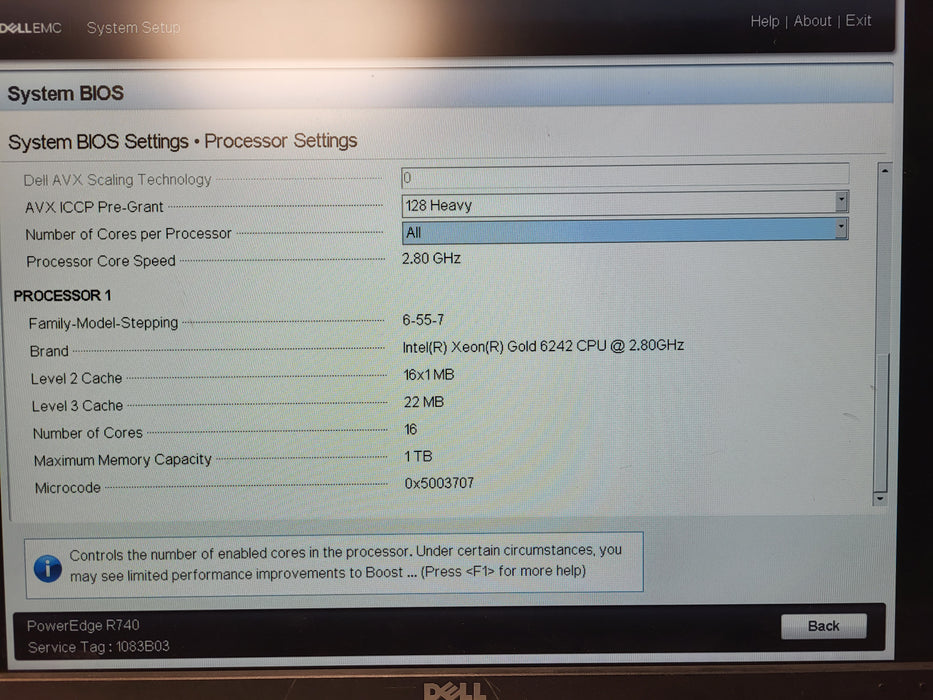Click the Brand label
This screenshot has height=700, width=933.
point(49,351)
